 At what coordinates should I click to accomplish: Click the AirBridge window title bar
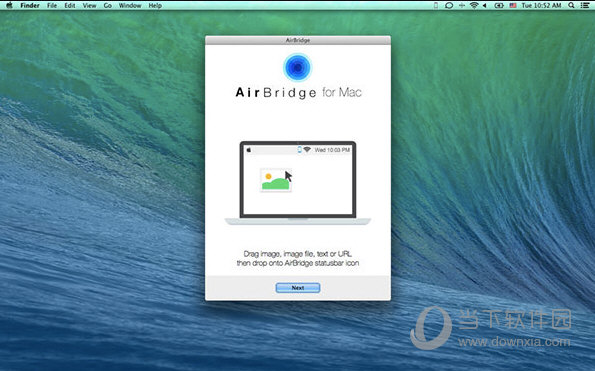298,40
